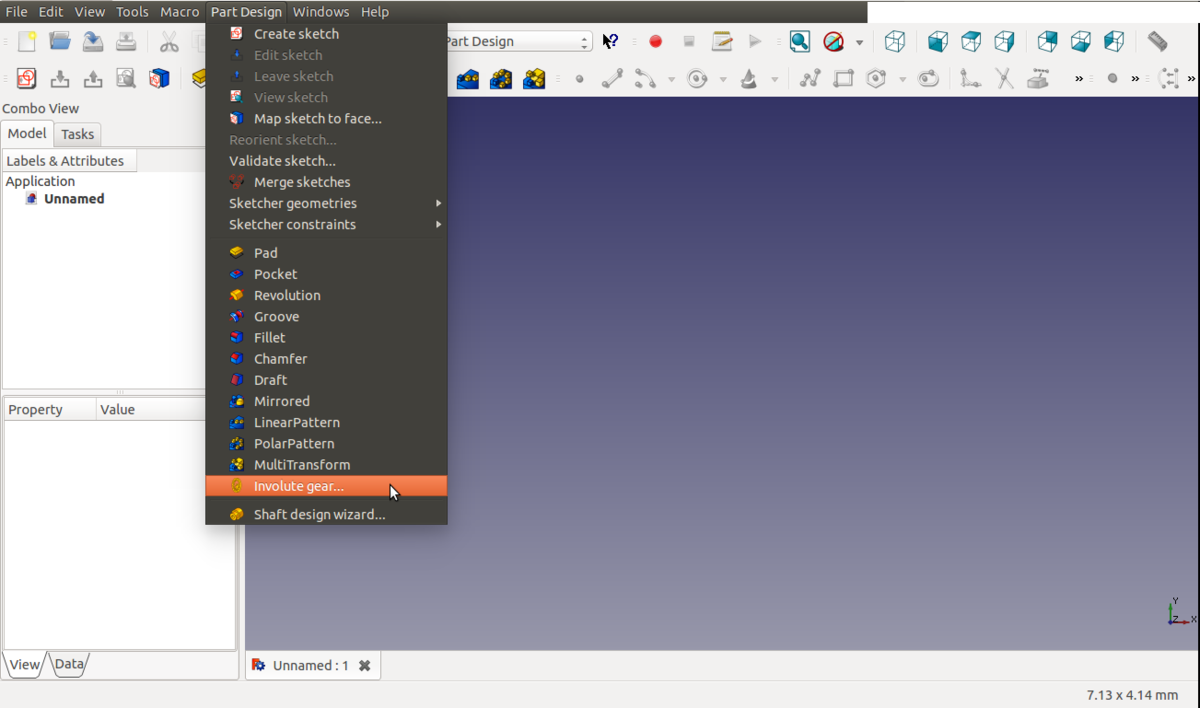Open a file with the folder icon
1200x708 pixels.
[x=60, y=41]
